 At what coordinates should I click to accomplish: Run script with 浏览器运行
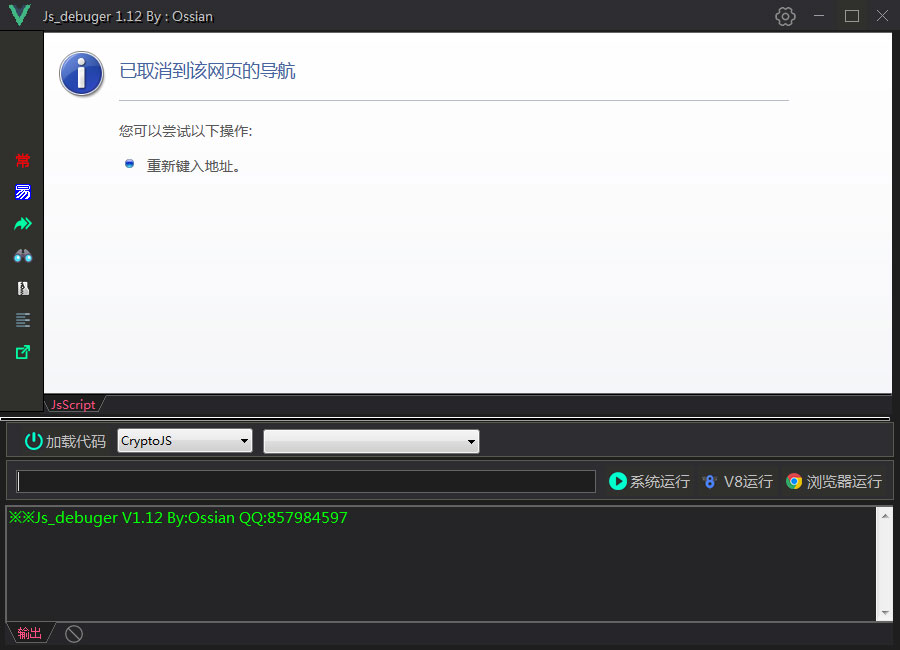coord(834,481)
